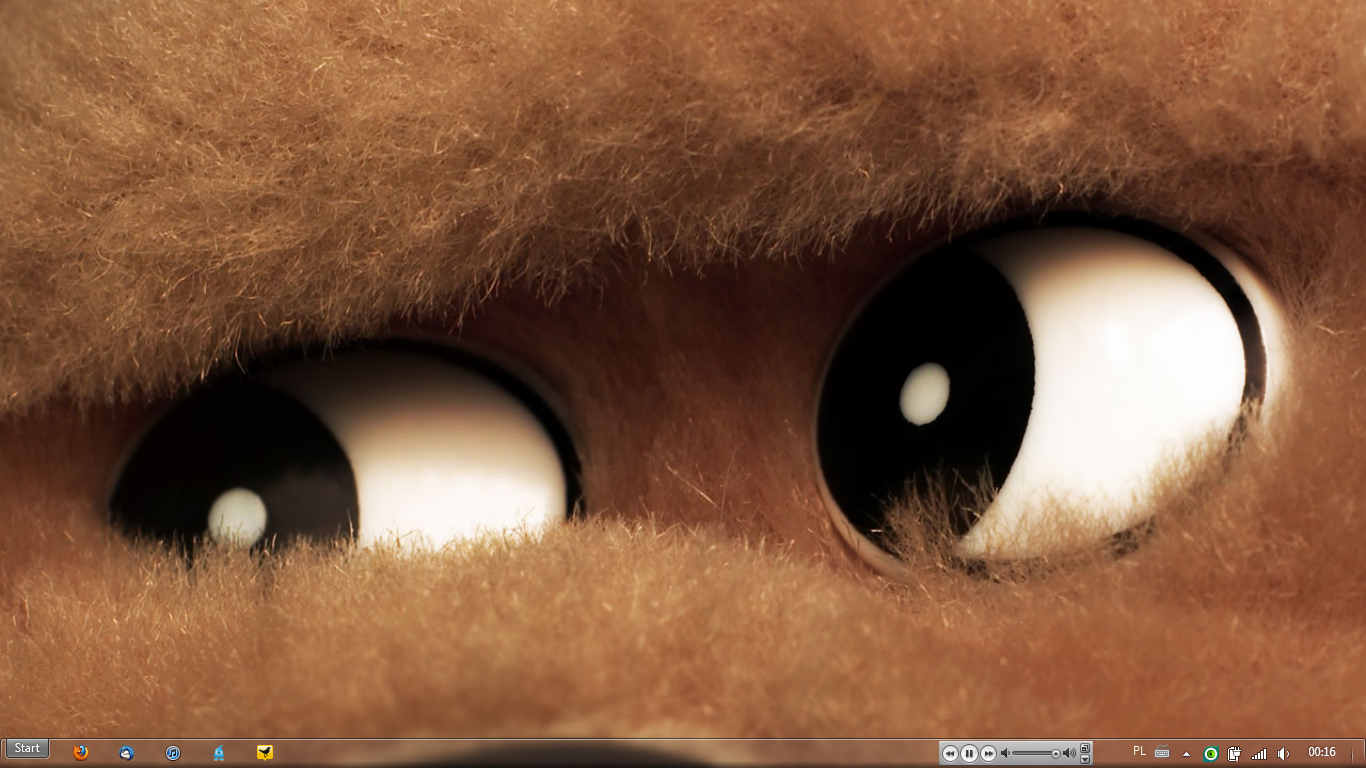The height and width of the screenshot is (768, 1366).
Task: Open the clock showing 00:16
Action: click(1322, 752)
